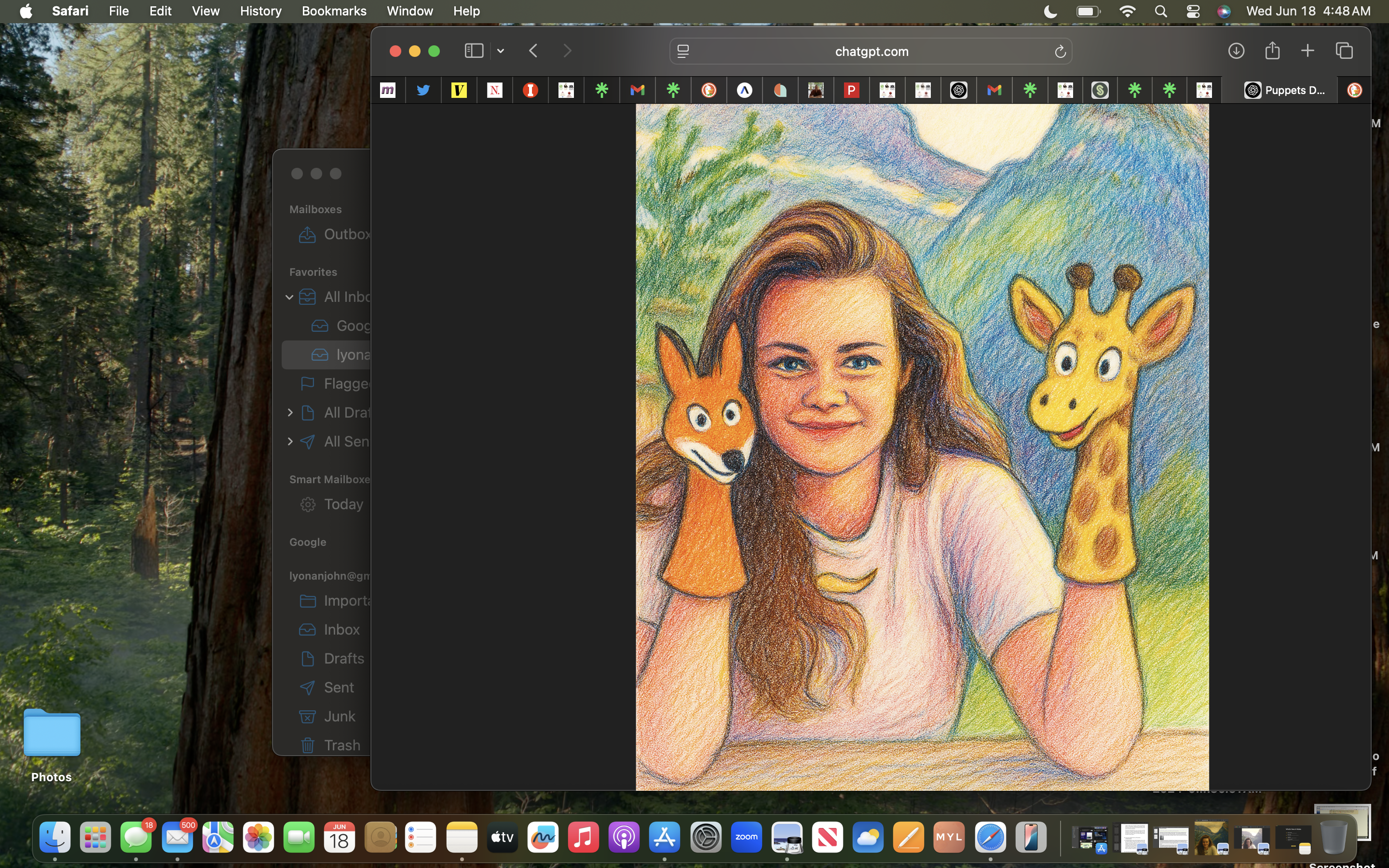
Task: Collapse the All Inboxes mailbox group
Action: click(x=289, y=297)
